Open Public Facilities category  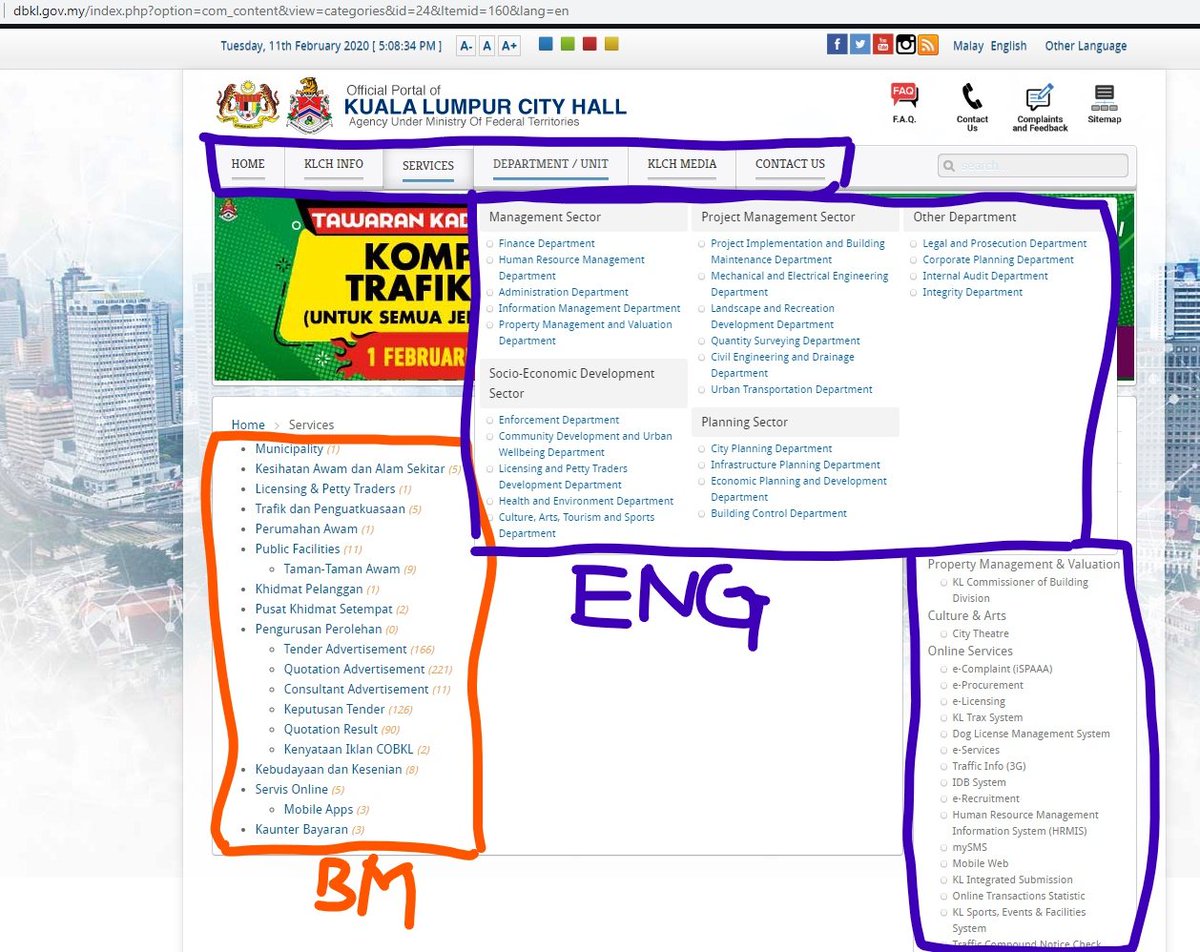[297, 550]
